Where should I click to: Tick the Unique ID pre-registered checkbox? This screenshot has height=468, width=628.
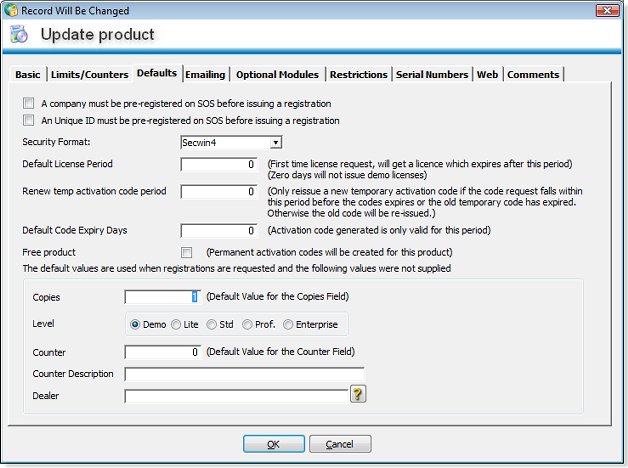coord(27,121)
